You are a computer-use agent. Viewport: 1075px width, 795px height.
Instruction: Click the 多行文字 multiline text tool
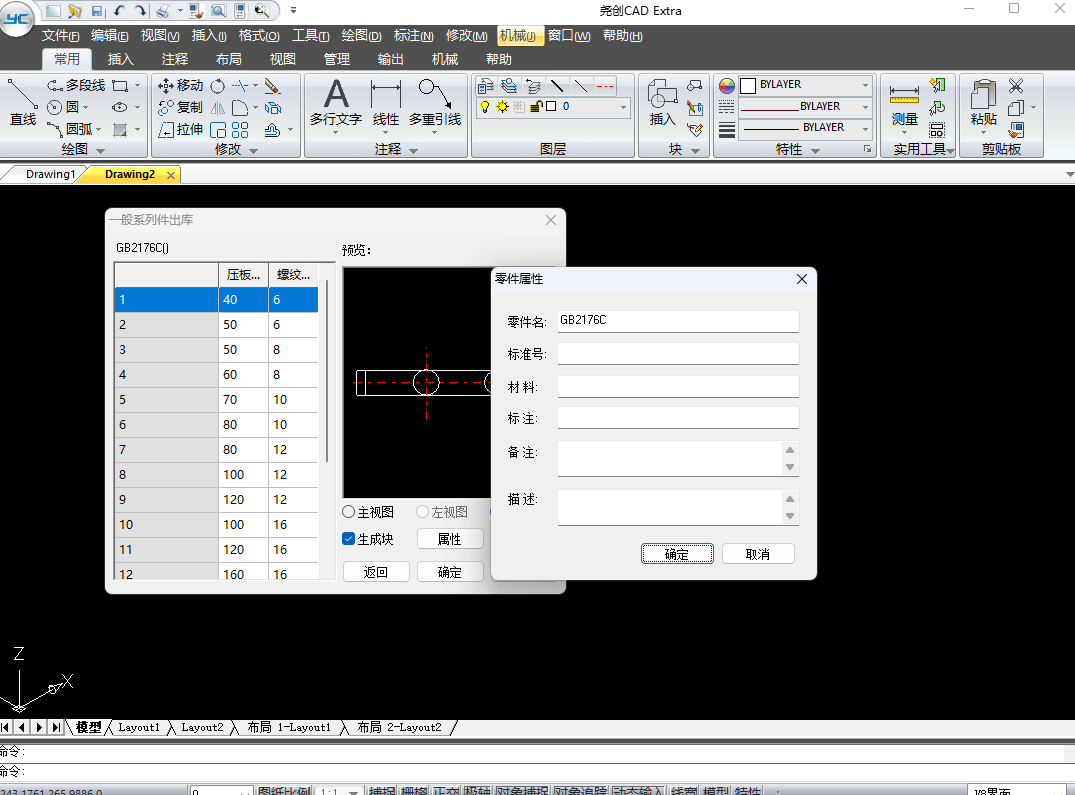(x=335, y=104)
